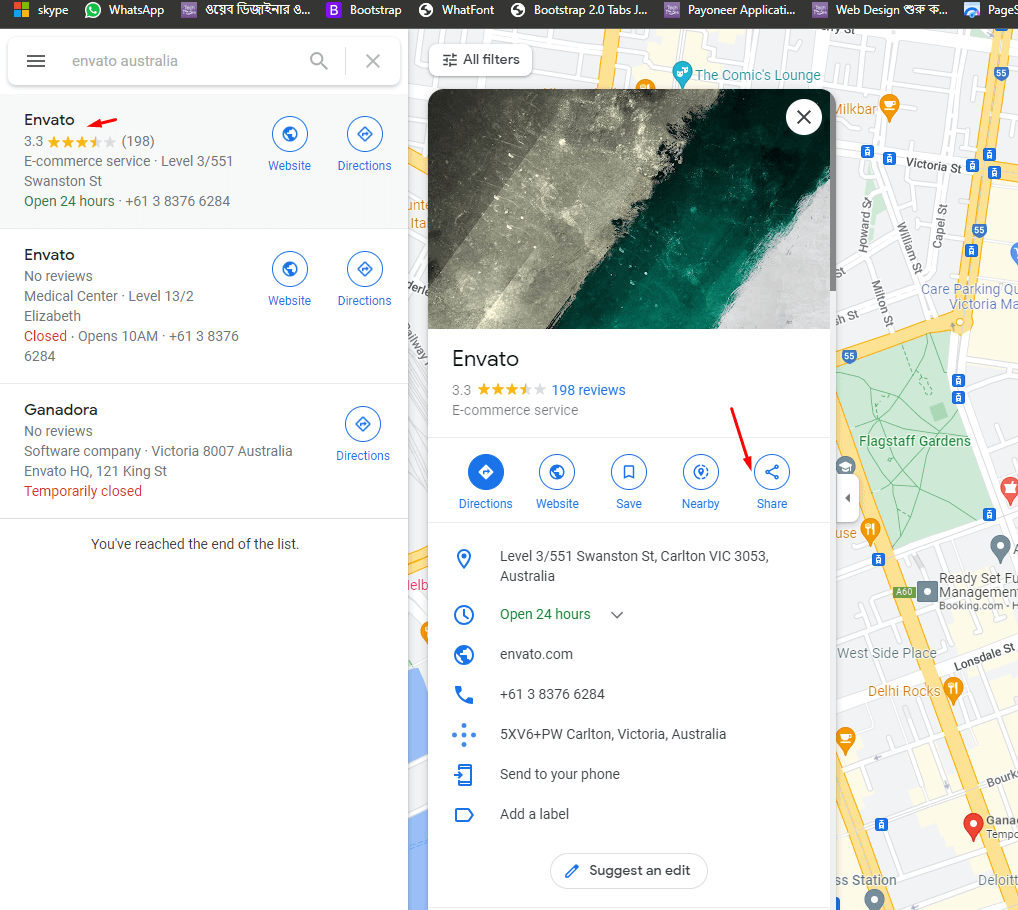This screenshot has height=910, width=1018.
Task: Save Envato place using bookmark icon
Action: (628, 472)
